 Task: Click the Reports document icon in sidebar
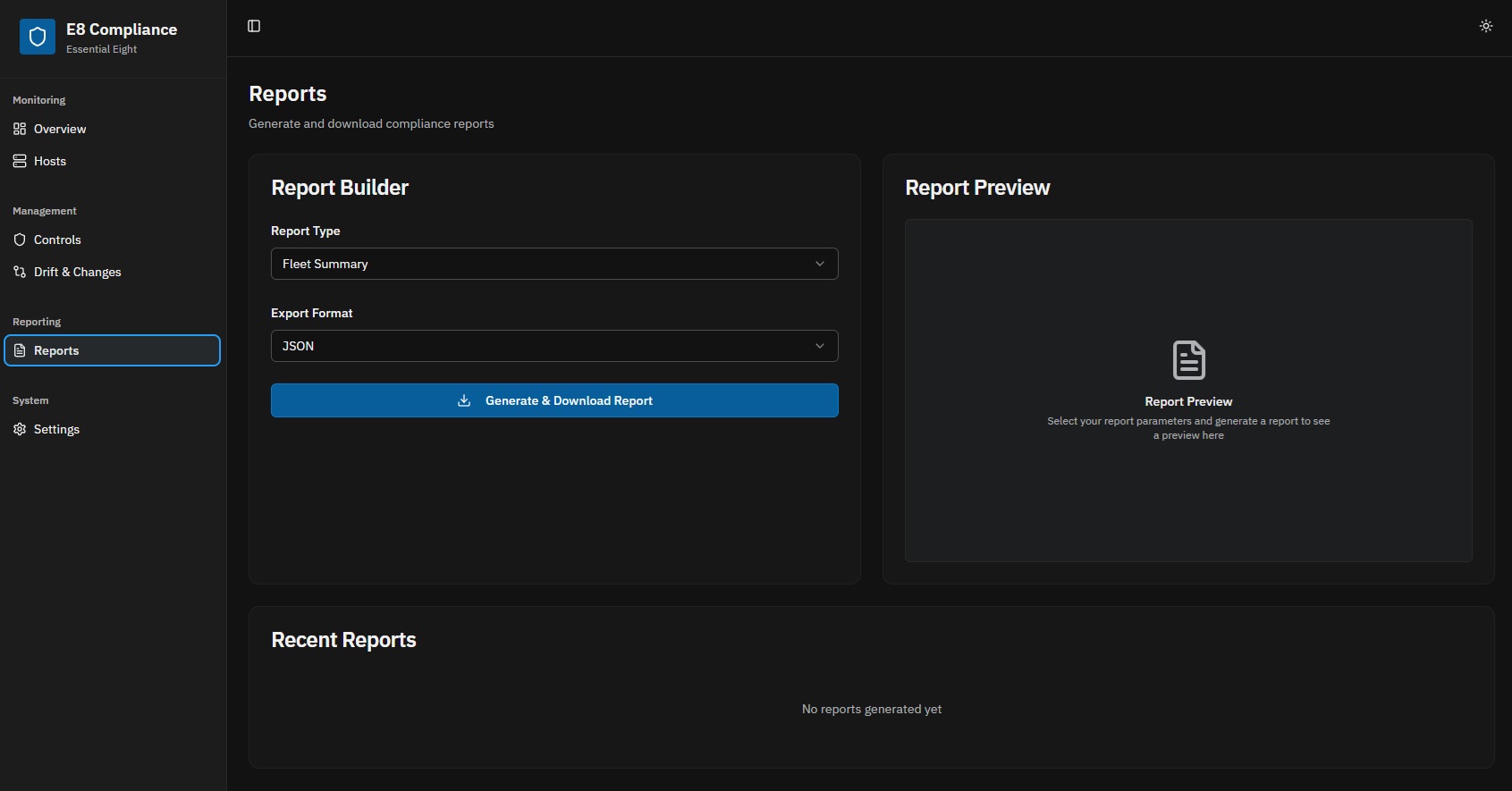[20, 350]
